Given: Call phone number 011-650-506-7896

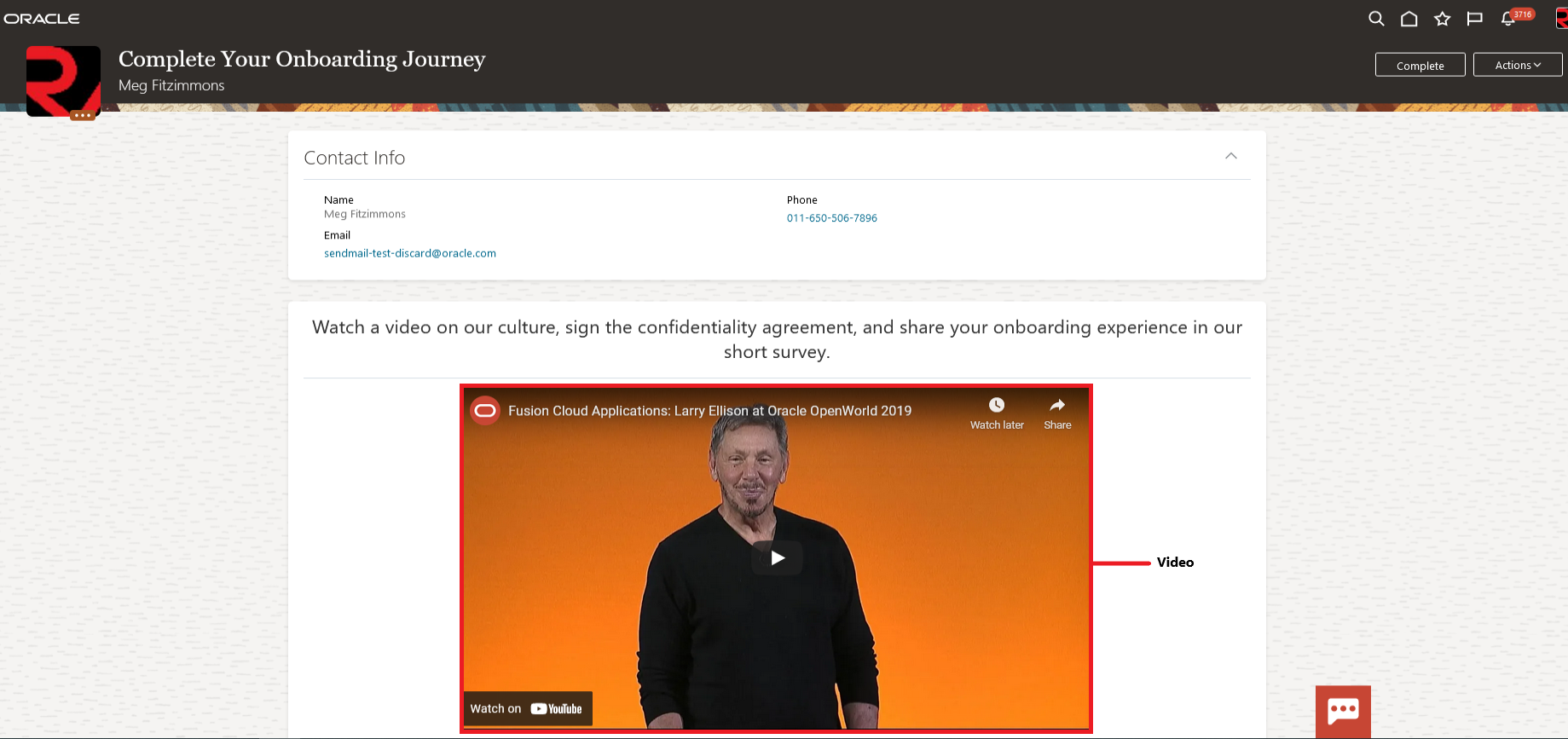Looking at the screenshot, I should click(831, 218).
